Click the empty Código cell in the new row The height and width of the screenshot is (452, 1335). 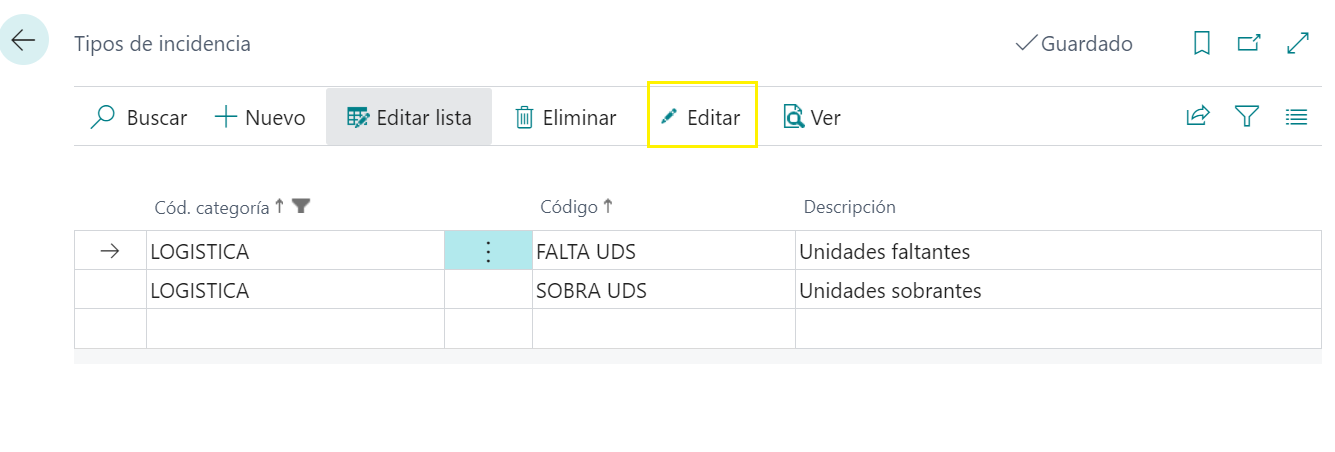point(662,328)
